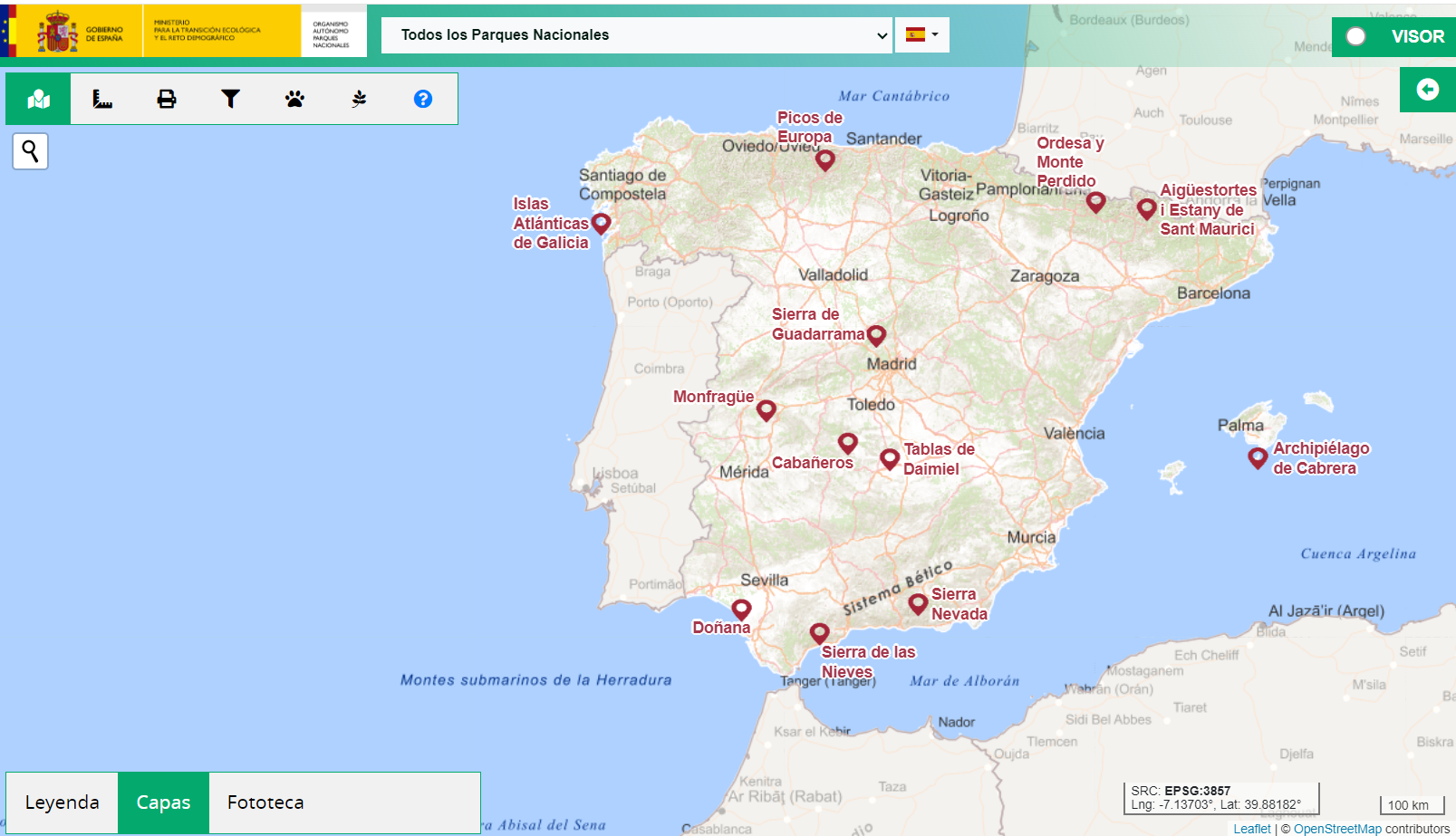The width and height of the screenshot is (1456, 836).
Task: Click the Cabañeros map marker
Action: [x=848, y=443]
